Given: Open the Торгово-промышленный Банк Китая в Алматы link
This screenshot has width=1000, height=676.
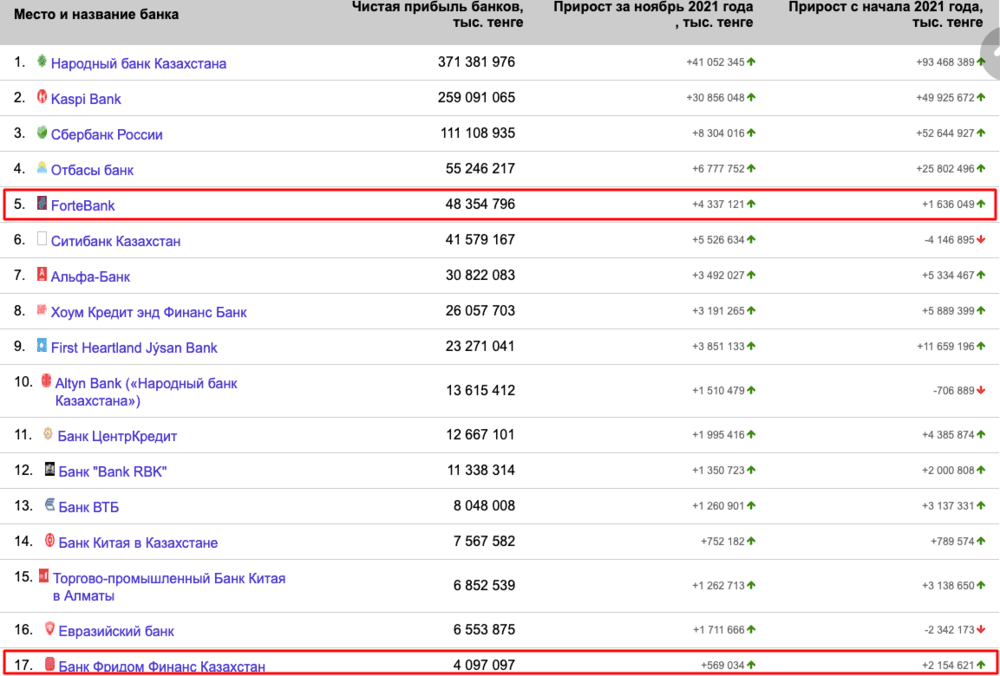Looking at the screenshot, I should (169, 587).
